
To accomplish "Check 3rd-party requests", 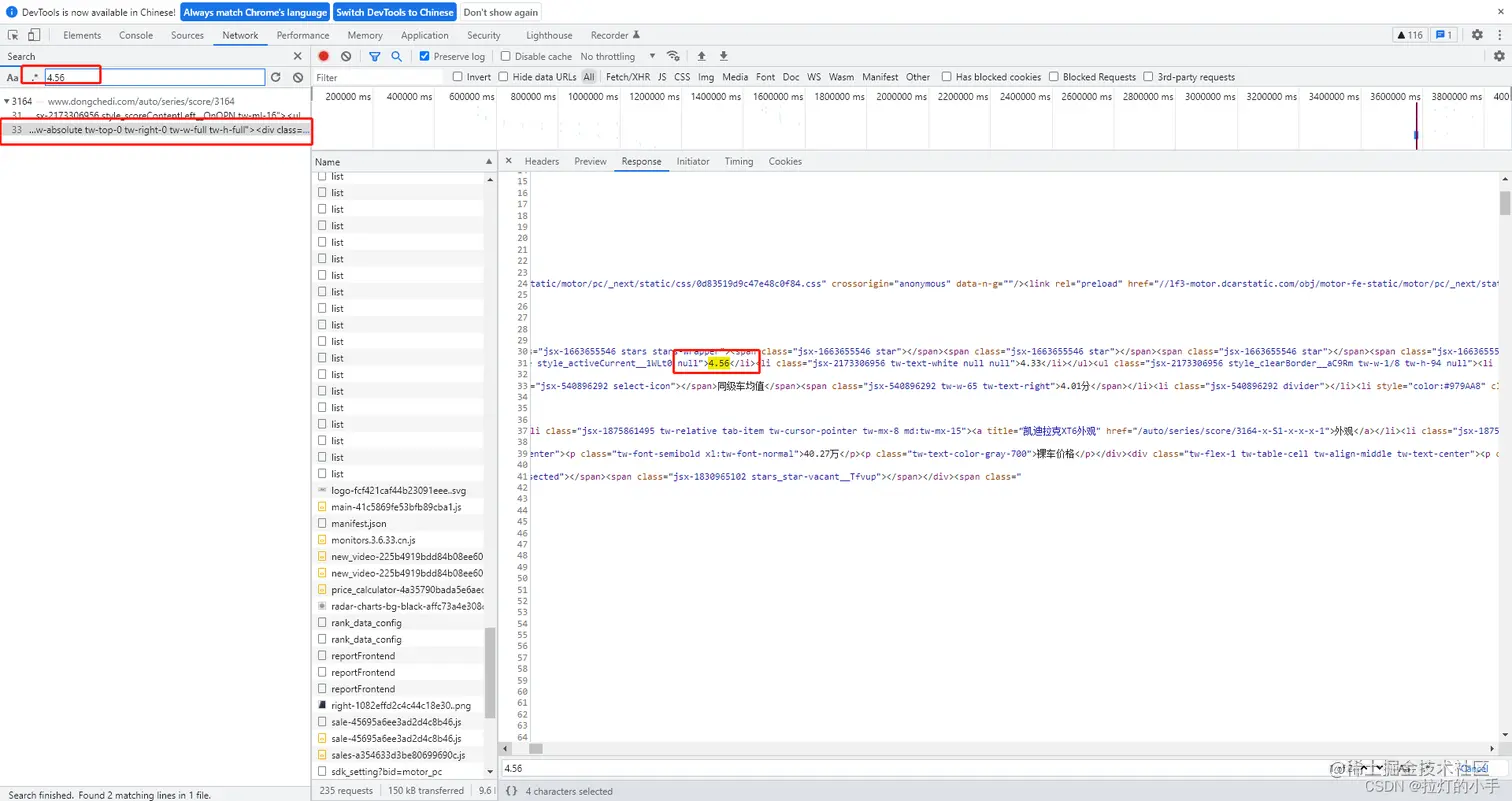I will [1149, 77].
